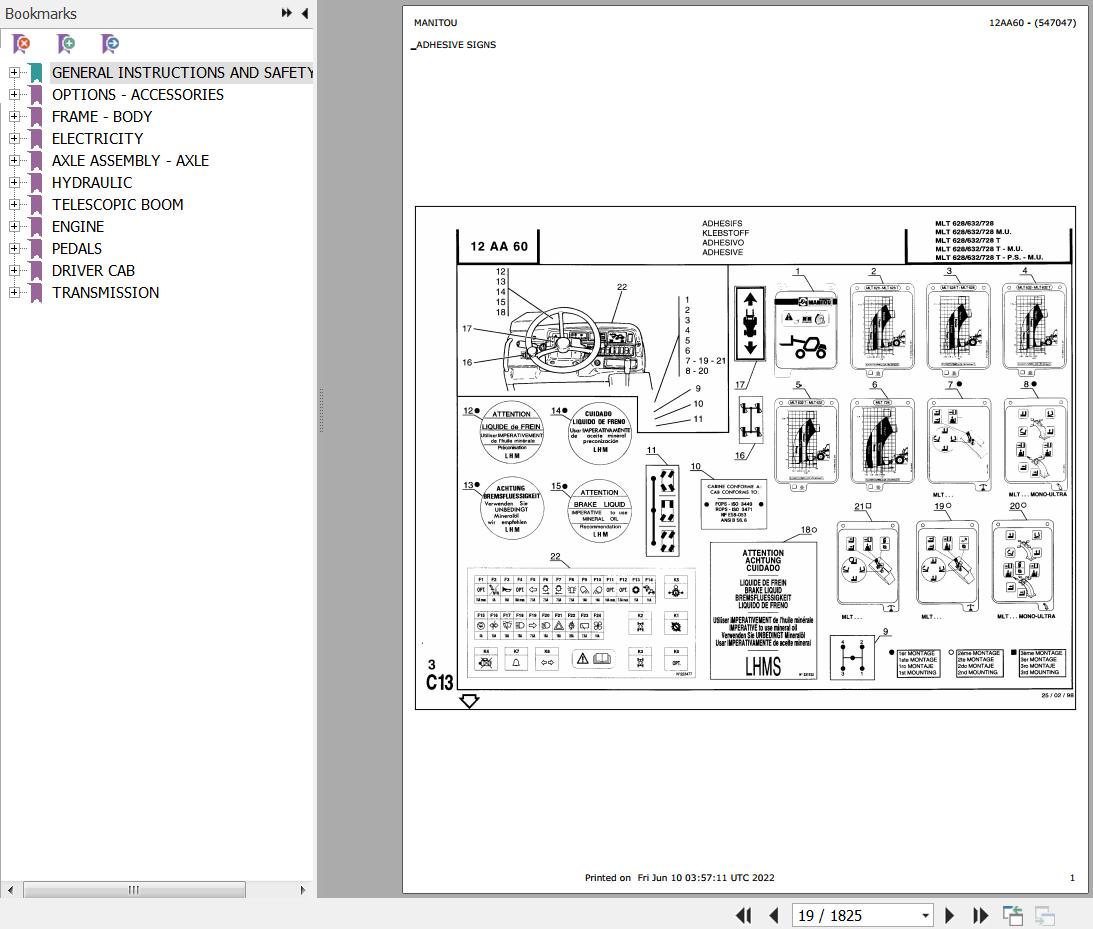Click the bookmark icon beside DRIVER CAB
This screenshot has width=1093, height=929.
click(x=36, y=270)
